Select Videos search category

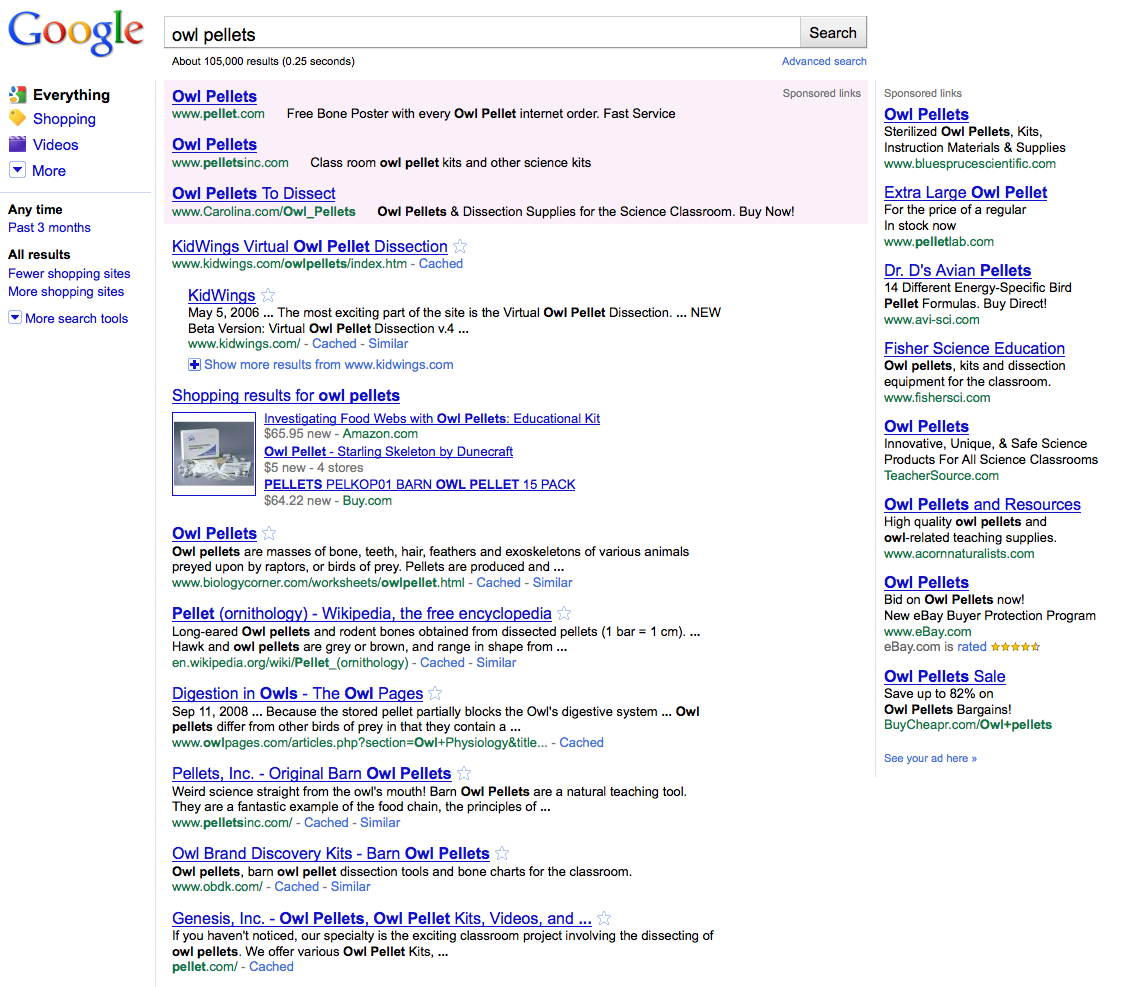click(x=55, y=145)
